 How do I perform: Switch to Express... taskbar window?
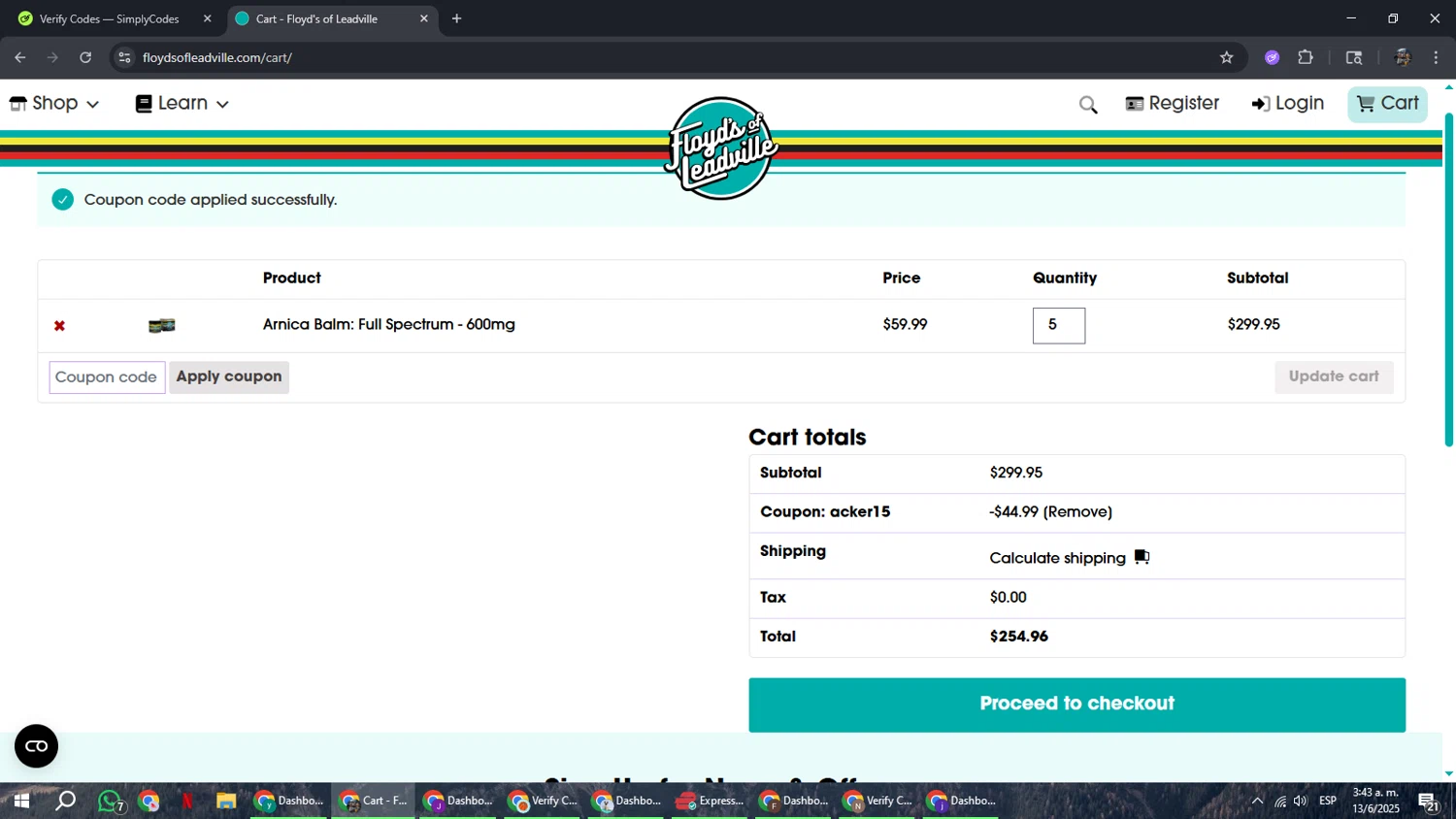click(x=710, y=801)
